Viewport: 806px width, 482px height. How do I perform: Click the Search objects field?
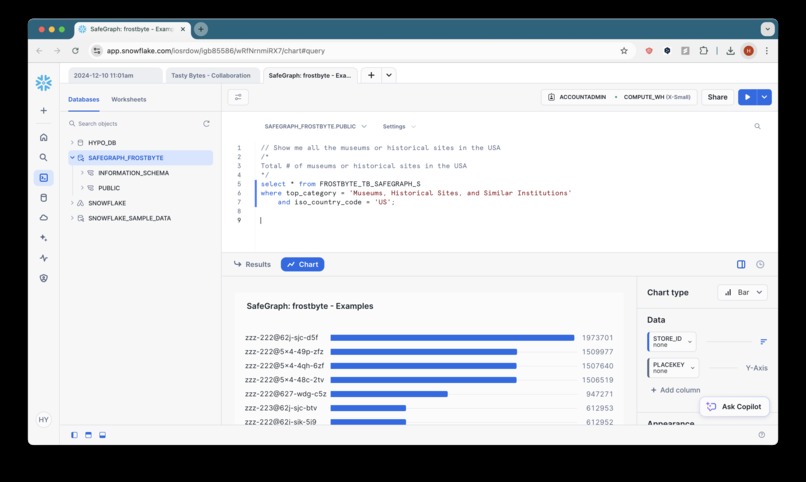click(x=135, y=123)
